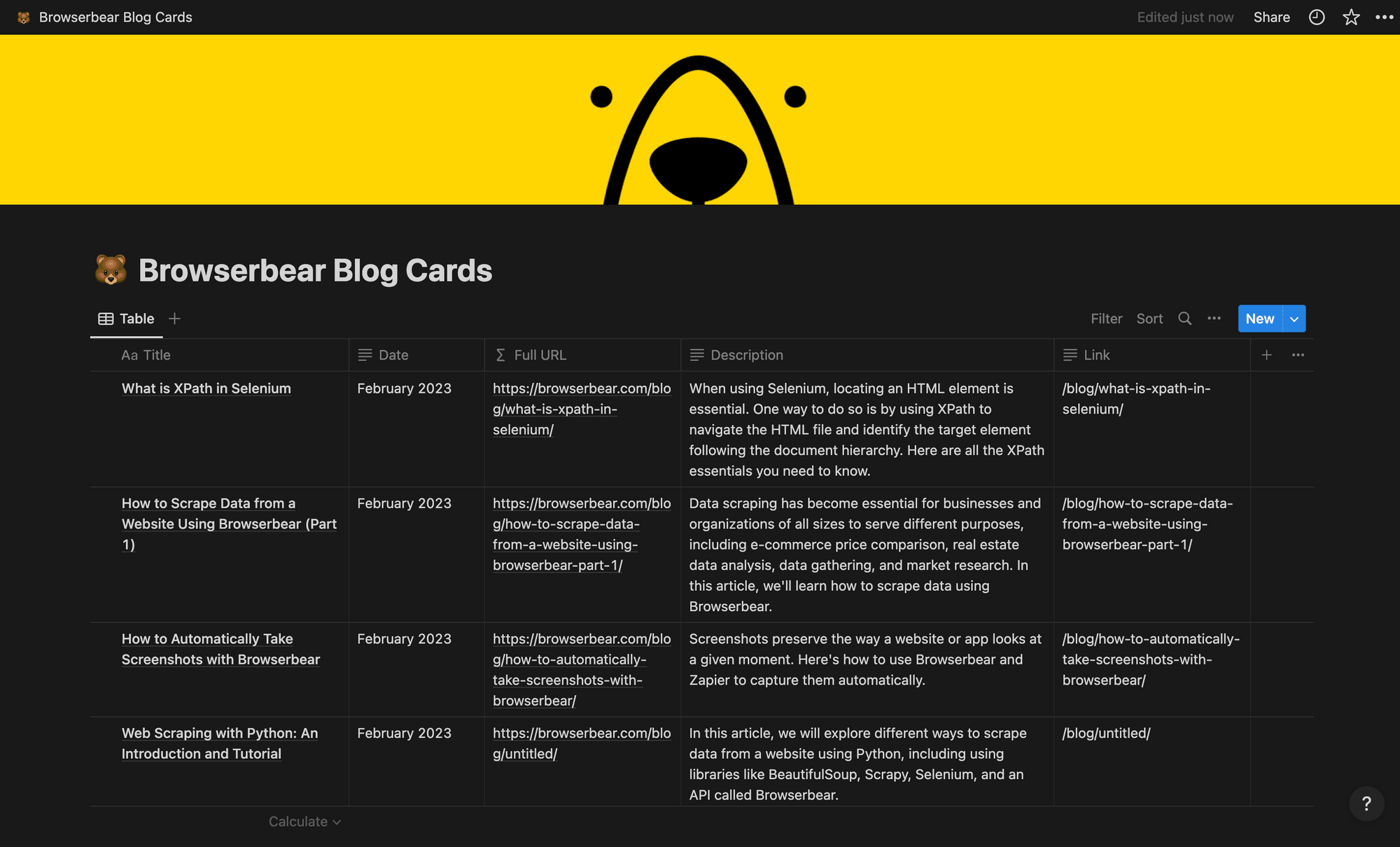Screen dimensions: 1400x847
Task: Click the column options icon in table
Action: [1298, 354]
